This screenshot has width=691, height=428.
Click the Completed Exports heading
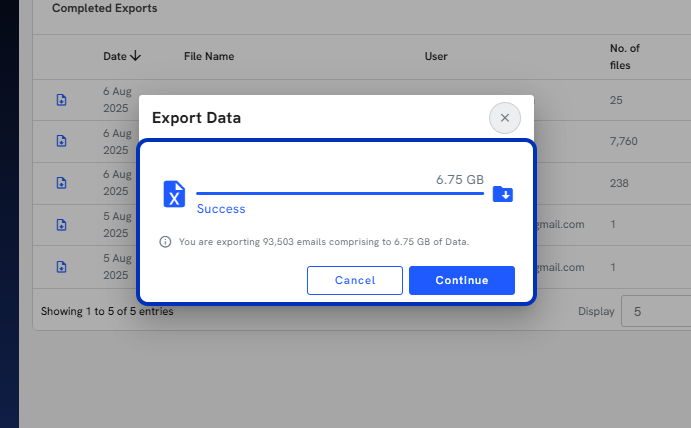104,8
